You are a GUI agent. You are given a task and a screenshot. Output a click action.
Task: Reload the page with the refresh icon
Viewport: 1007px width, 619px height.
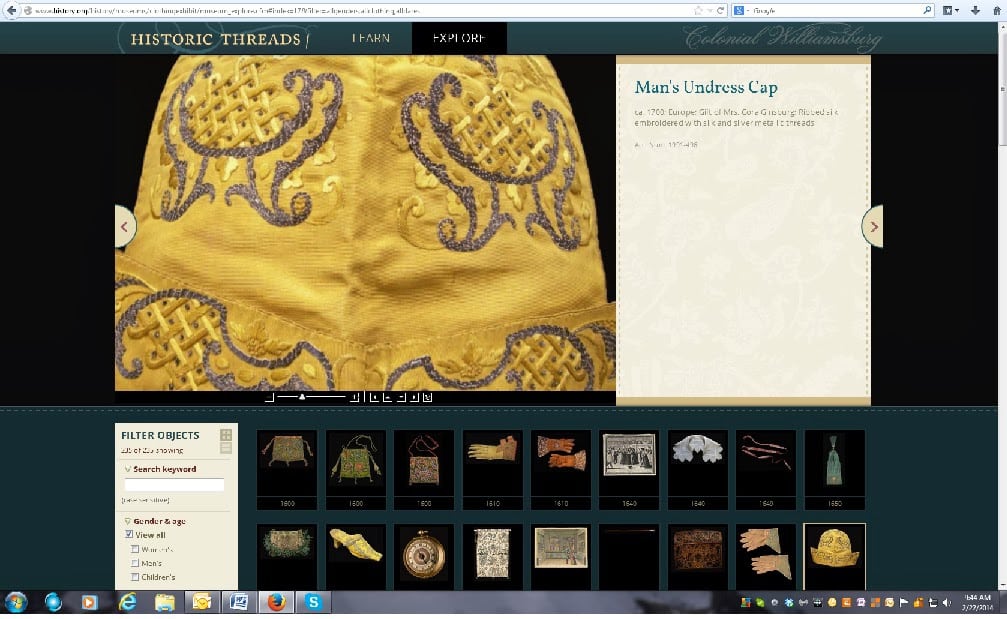tap(720, 10)
